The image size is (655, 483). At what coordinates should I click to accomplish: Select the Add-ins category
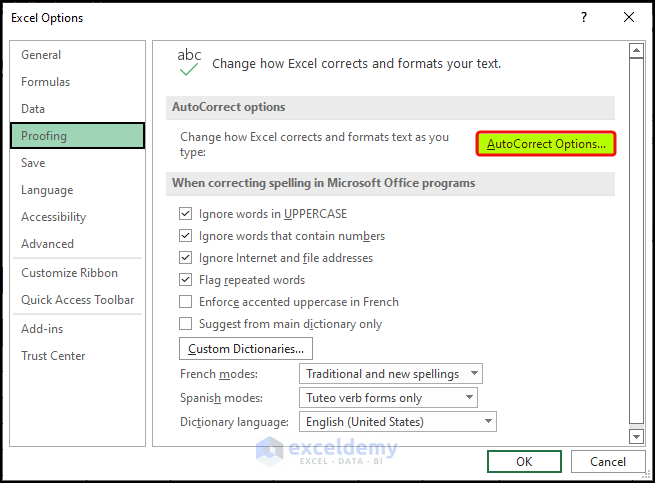point(77,329)
